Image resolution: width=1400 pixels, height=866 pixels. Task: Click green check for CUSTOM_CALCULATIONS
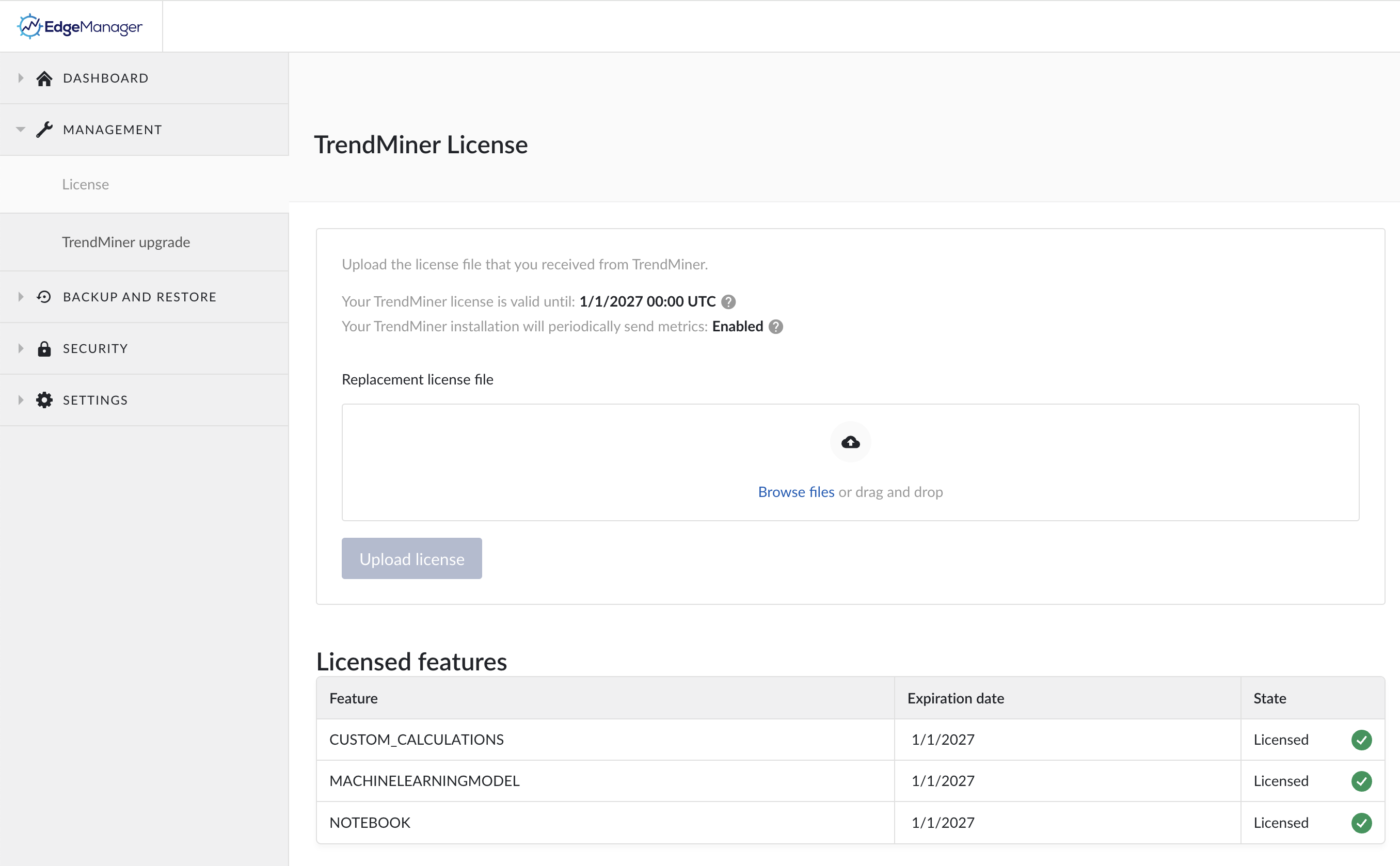point(1361,740)
